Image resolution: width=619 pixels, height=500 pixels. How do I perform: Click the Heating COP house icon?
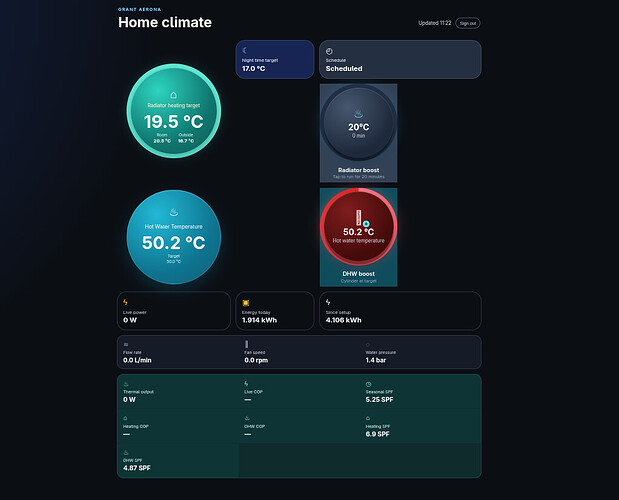126,418
